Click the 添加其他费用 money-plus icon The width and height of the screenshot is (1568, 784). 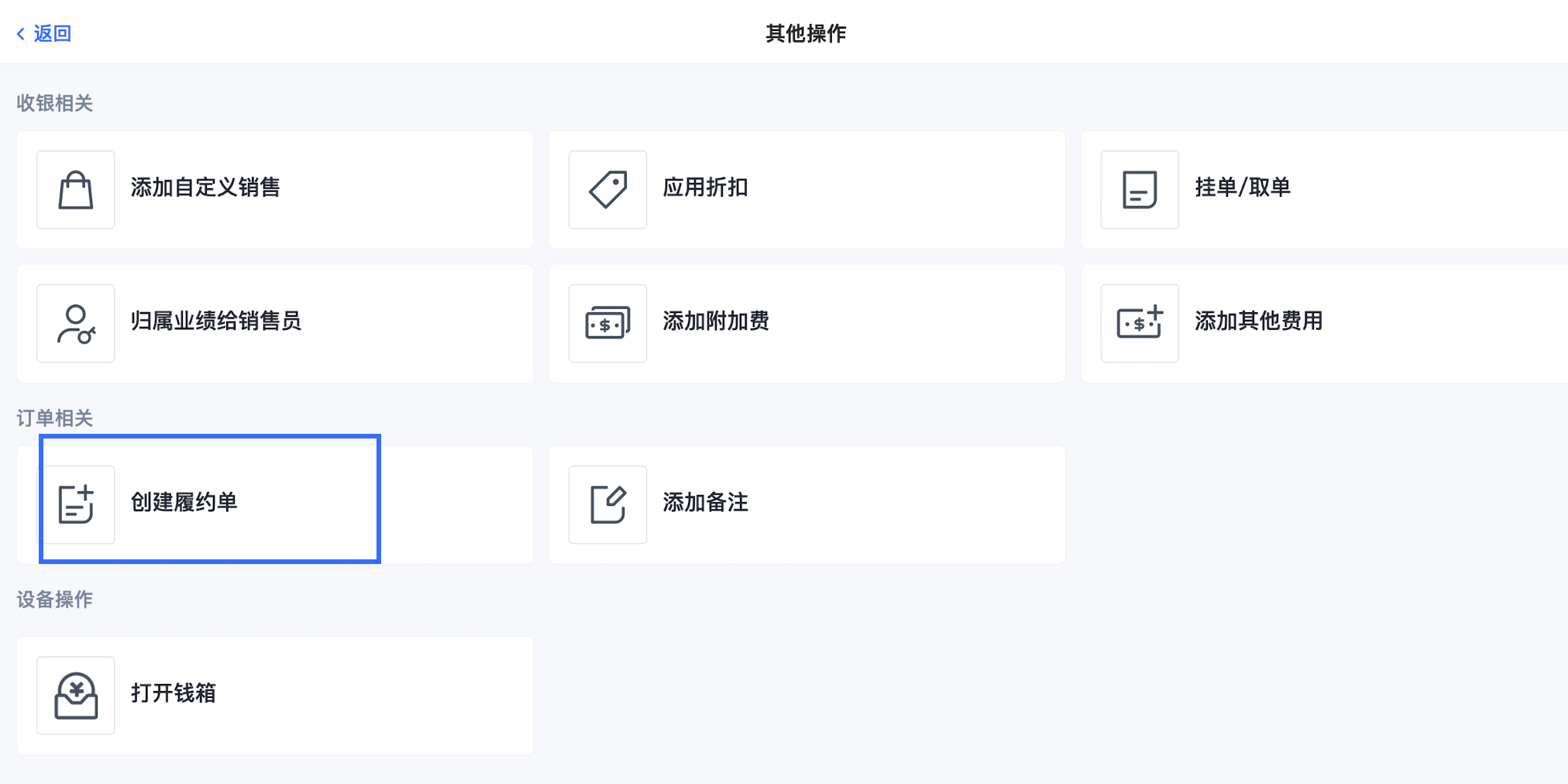tap(1140, 323)
